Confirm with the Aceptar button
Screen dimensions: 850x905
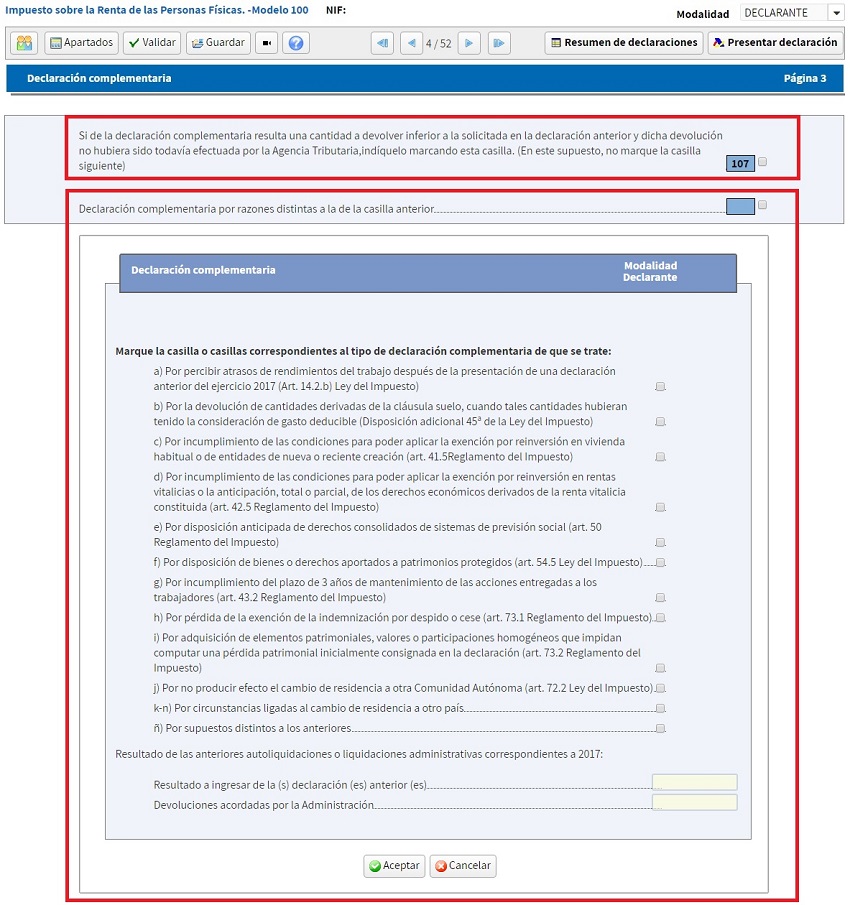pos(394,866)
